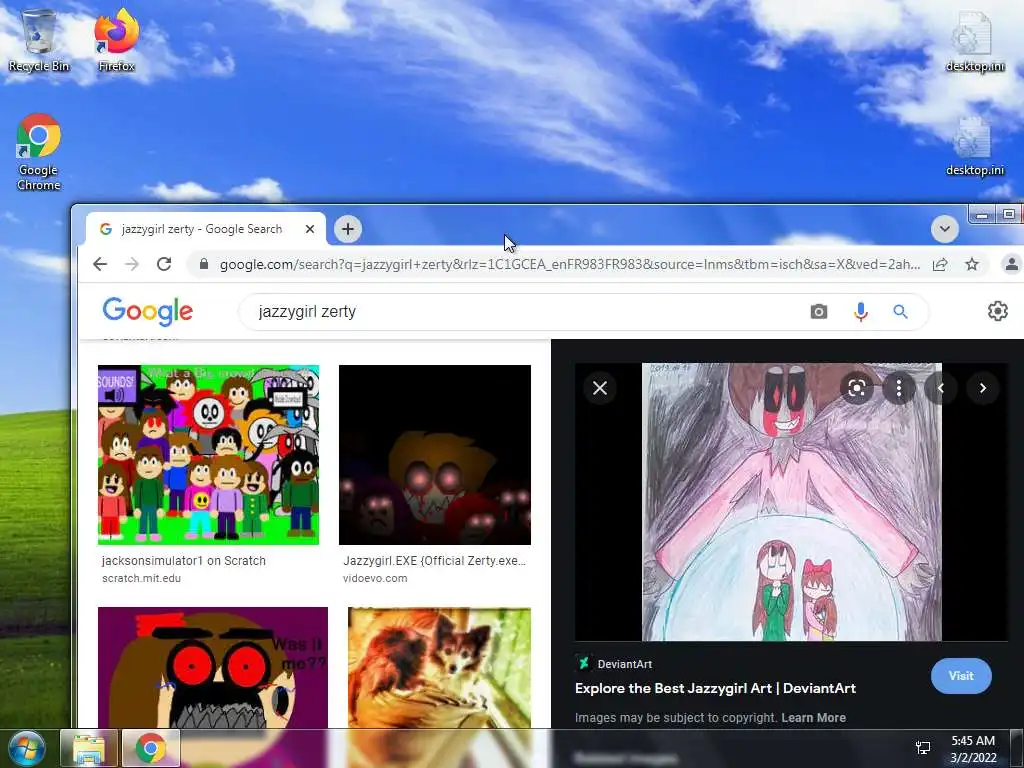The width and height of the screenshot is (1024, 768).
Task: Start voice search with the microphone icon
Action: tap(861, 312)
